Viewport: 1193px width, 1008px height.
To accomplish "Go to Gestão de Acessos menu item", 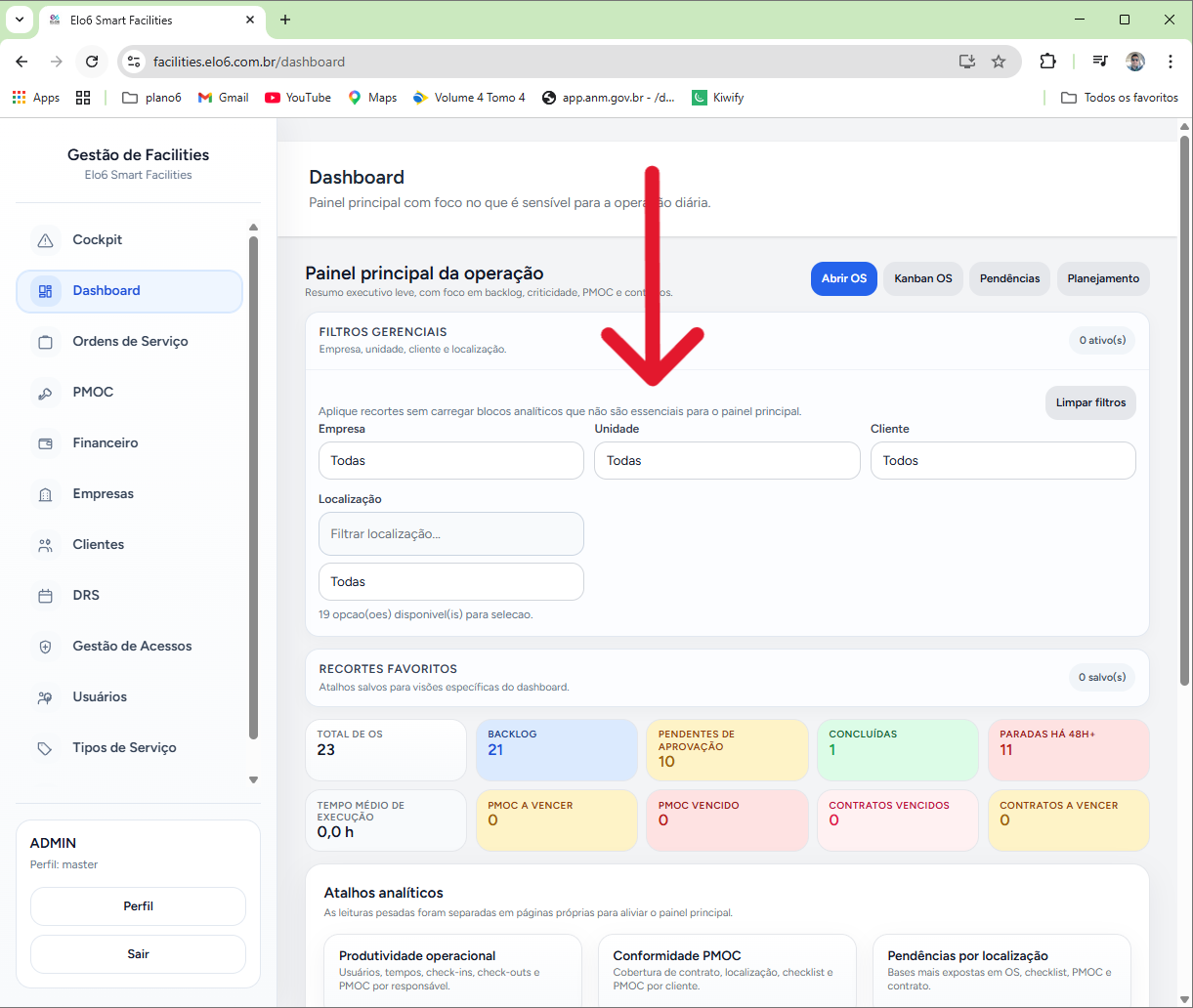I will (x=129, y=647).
